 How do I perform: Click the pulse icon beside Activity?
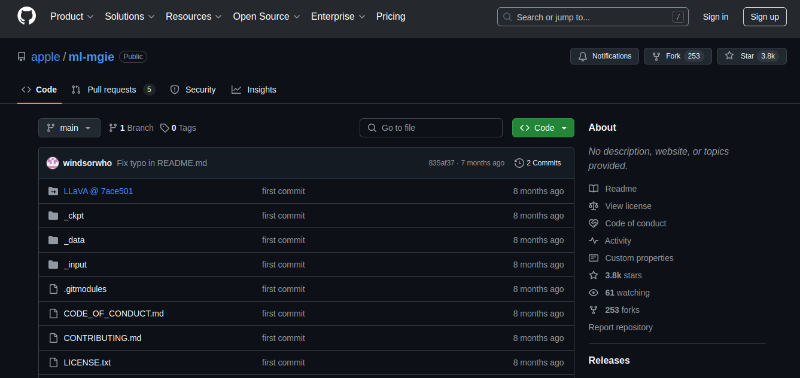click(x=593, y=241)
